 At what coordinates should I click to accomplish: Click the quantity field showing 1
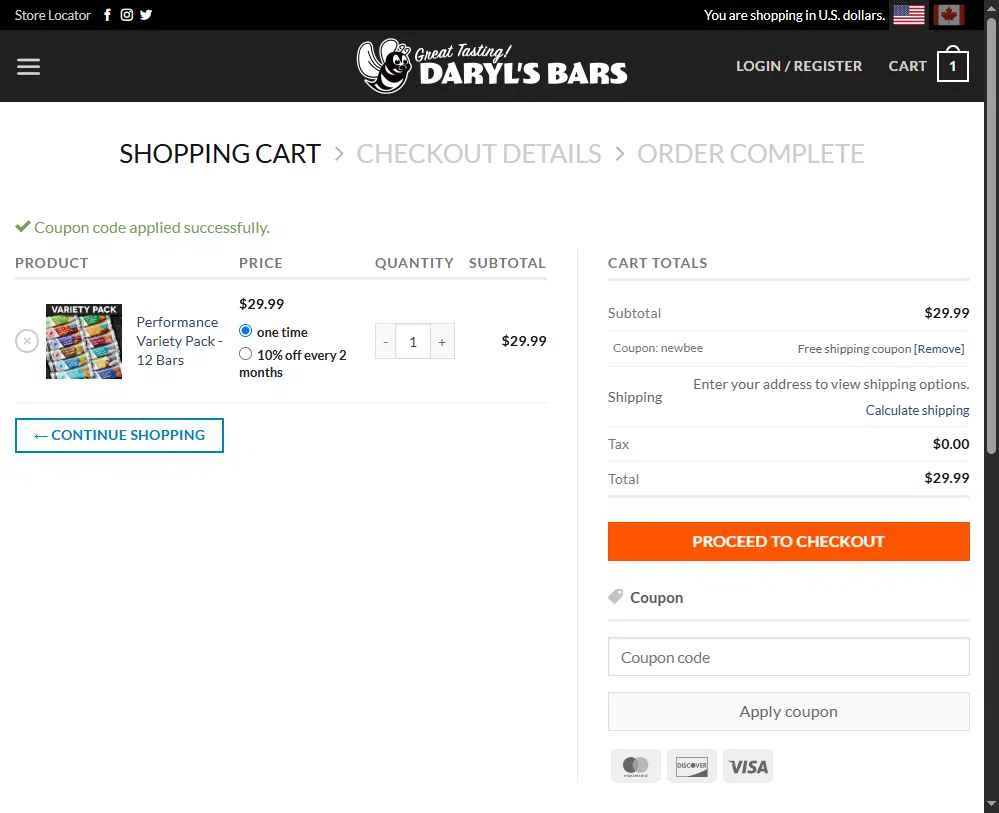click(x=413, y=342)
